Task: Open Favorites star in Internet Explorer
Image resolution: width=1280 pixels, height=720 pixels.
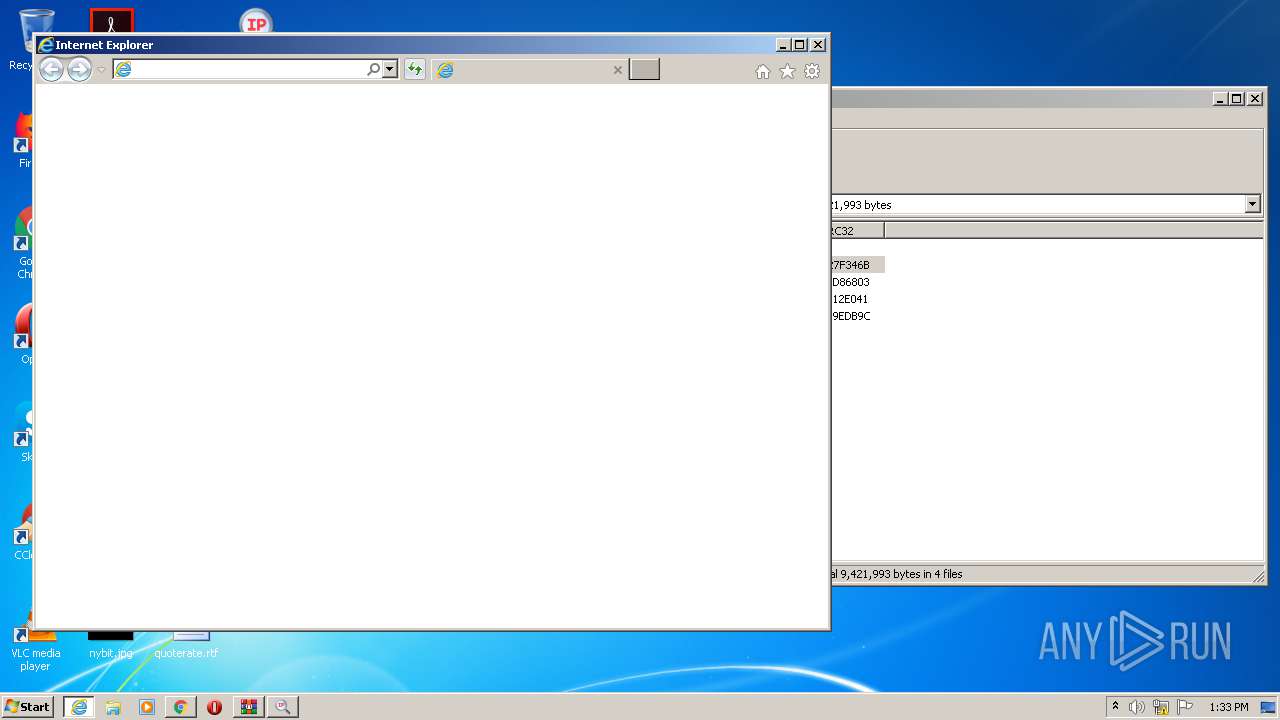Action: click(x=787, y=71)
